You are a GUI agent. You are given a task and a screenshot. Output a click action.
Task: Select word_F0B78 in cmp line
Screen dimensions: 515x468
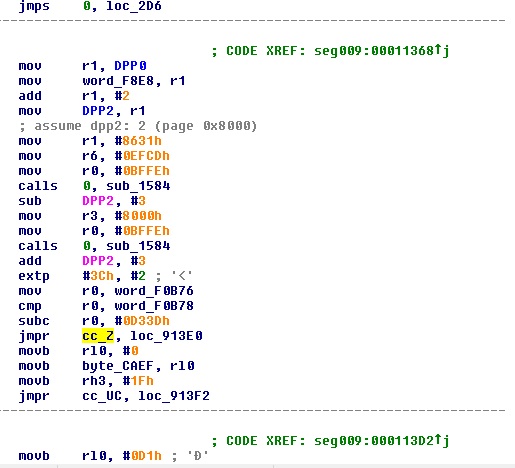pos(154,306)
